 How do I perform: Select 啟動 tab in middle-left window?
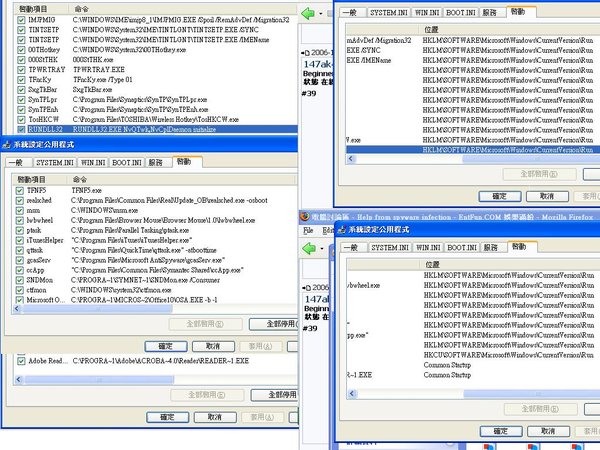pyautogui.click(x=187, y=161)
